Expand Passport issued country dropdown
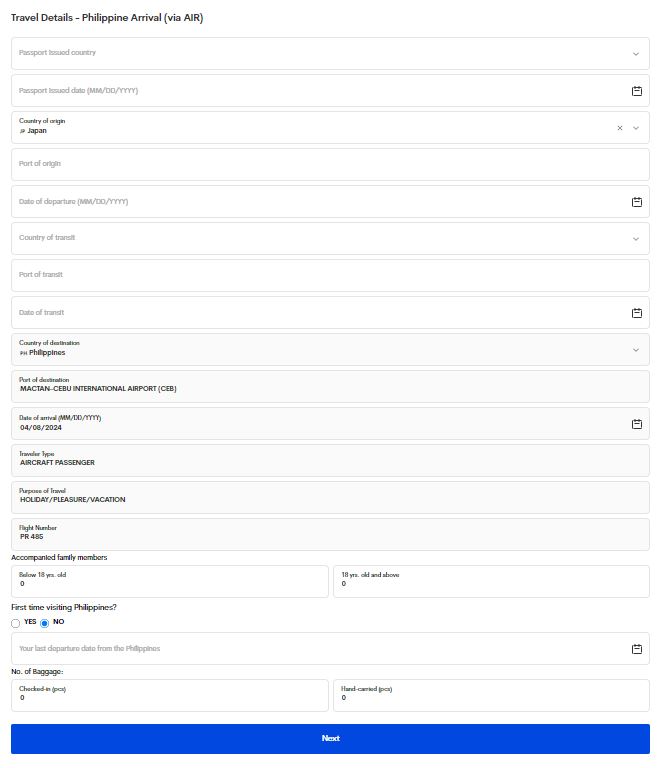The height and width of the screenshot is (768, 659). coord(636,54)
